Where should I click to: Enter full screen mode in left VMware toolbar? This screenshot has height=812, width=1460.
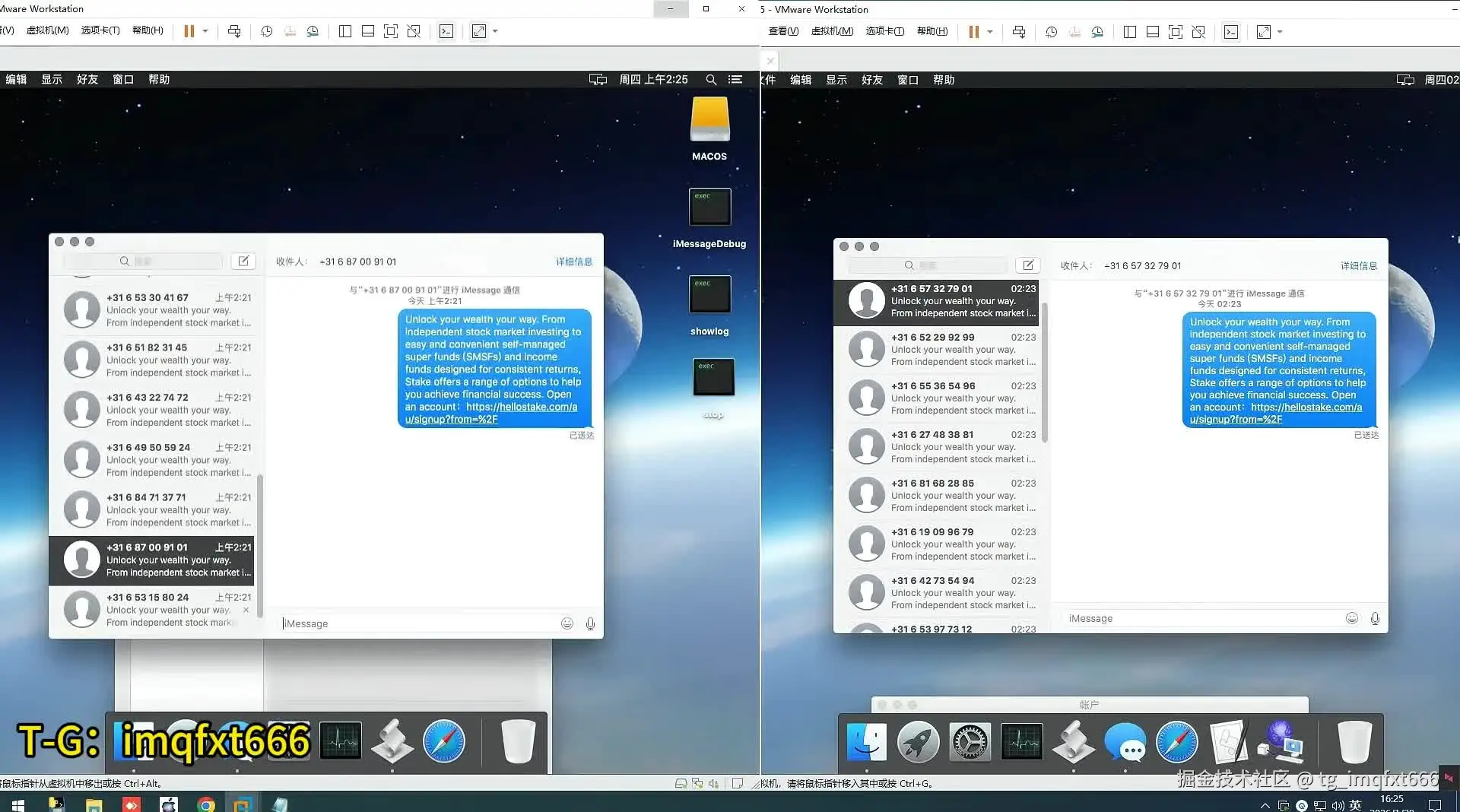[x=391, y=31]
